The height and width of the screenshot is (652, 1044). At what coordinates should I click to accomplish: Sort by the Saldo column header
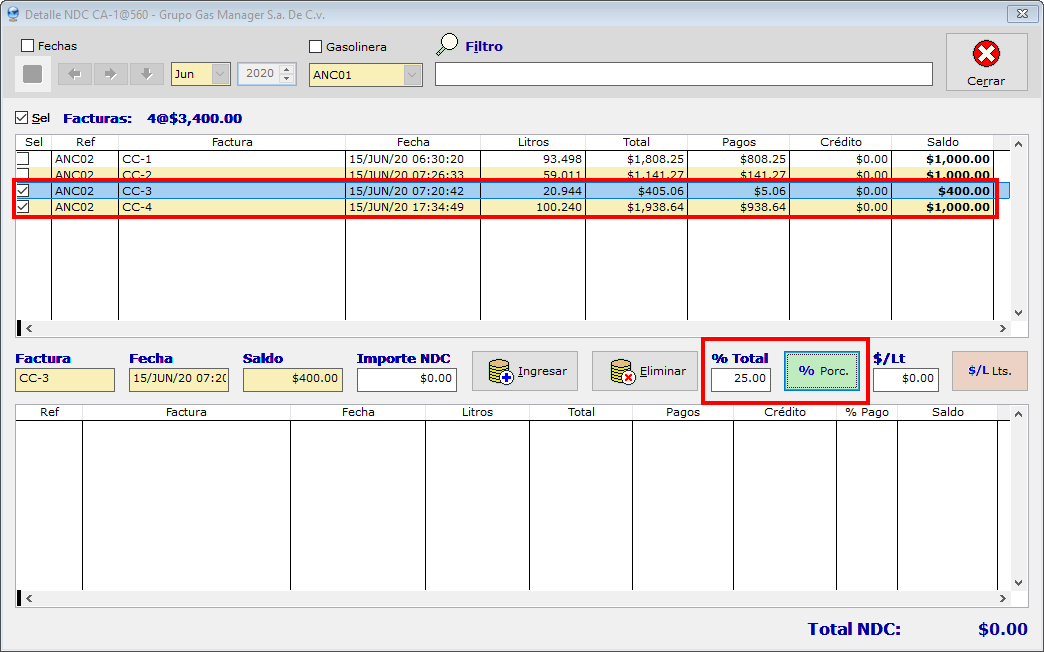click(941, 142)
